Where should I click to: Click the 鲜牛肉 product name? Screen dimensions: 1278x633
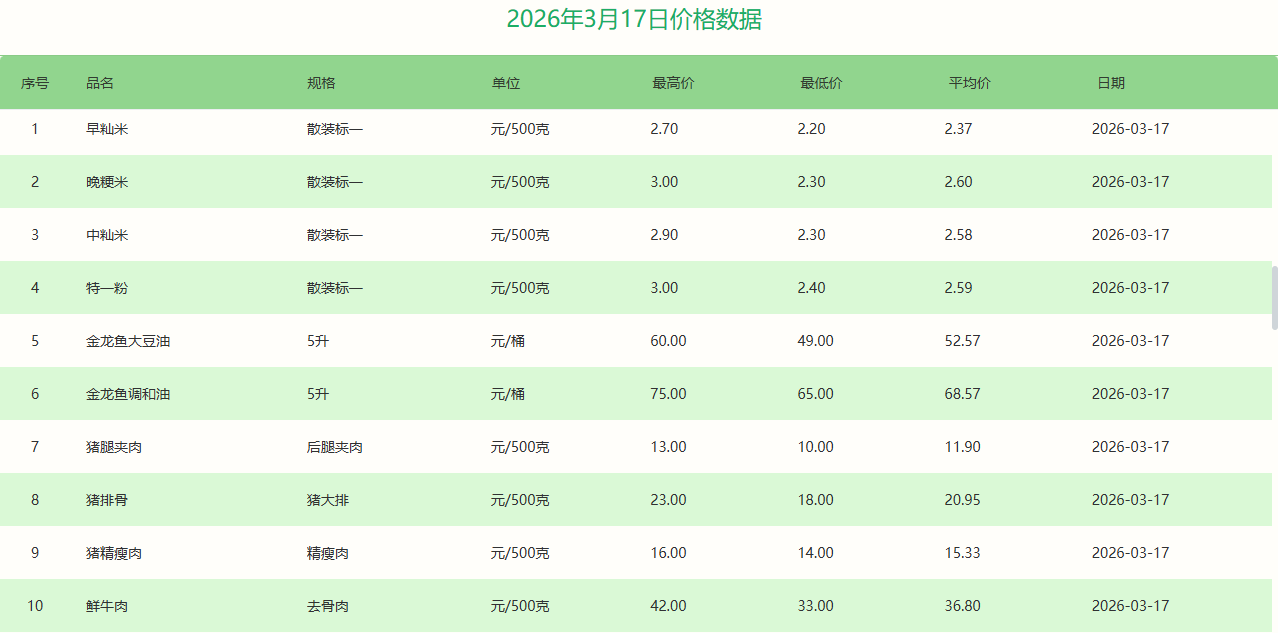click(107, 606)
